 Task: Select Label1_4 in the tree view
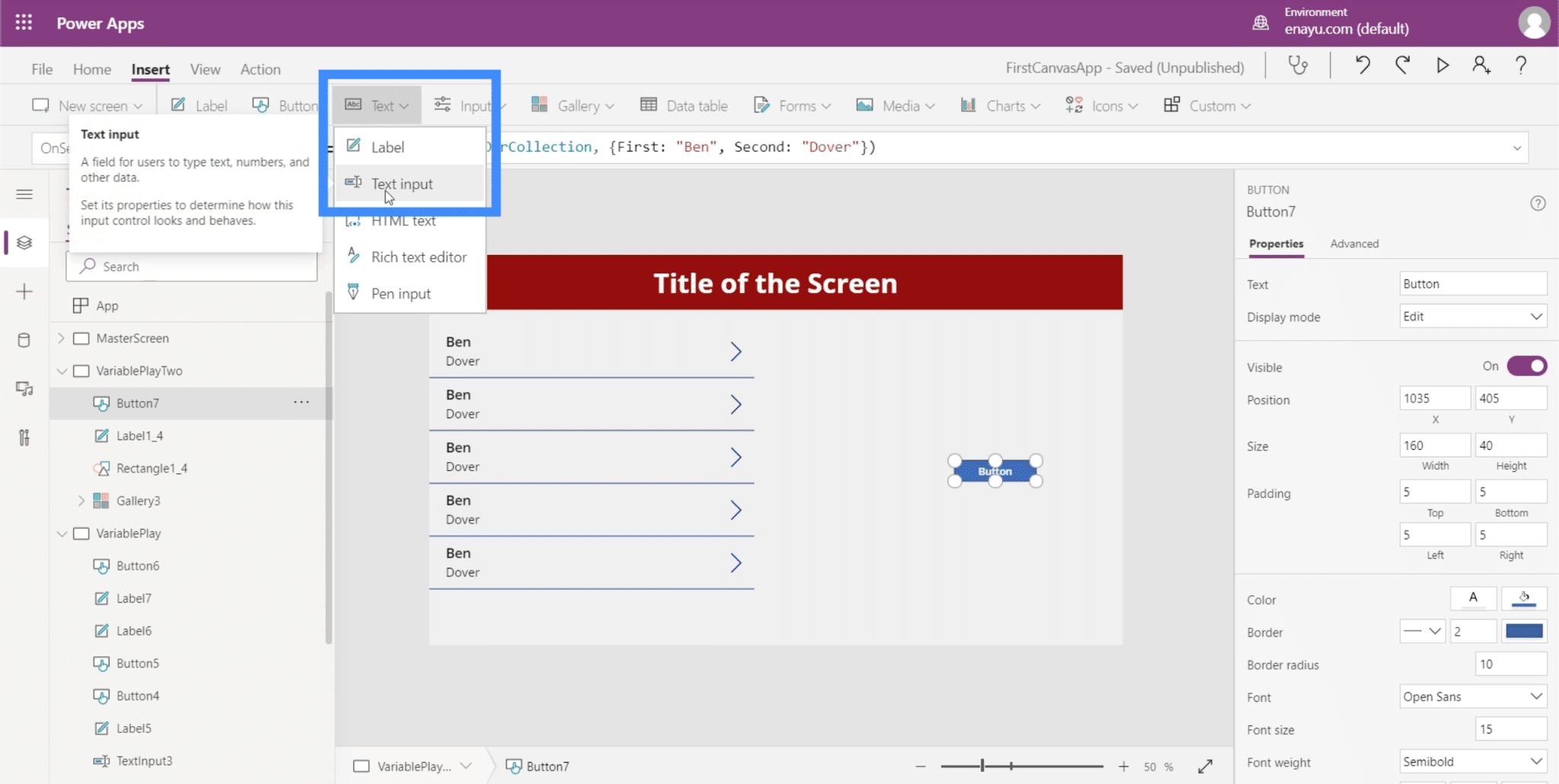[x=139, y=435]
